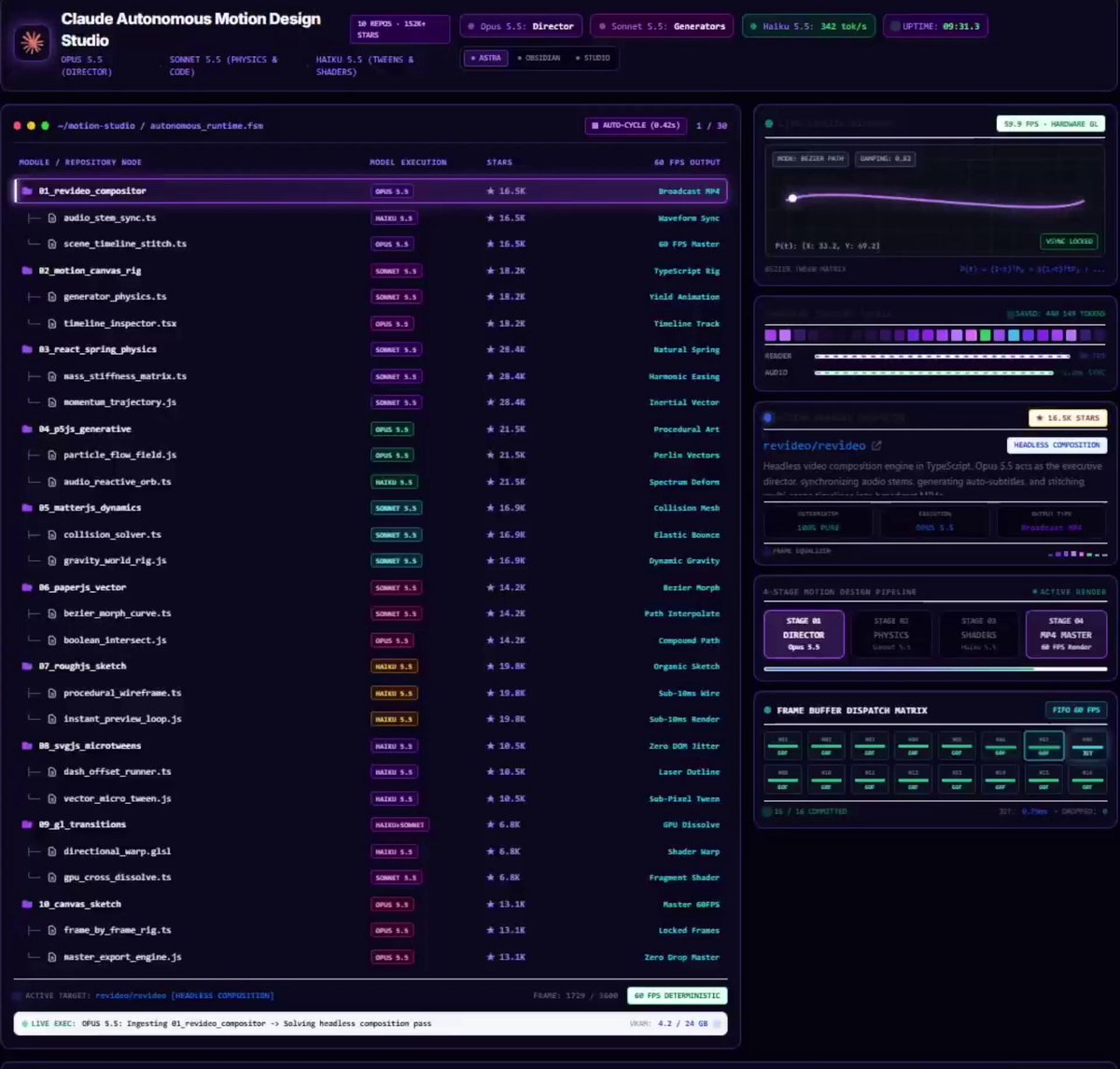Select the STAGE 03 SHADERS card
Image resolution: width=1120 pixels, height=1069 pixels.
(x=978, y=634)
